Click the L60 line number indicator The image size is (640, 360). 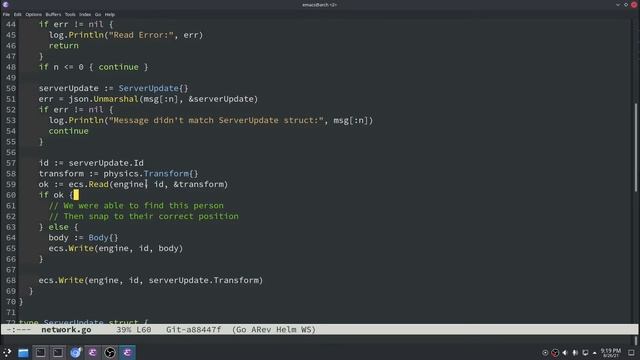point(144,330)
